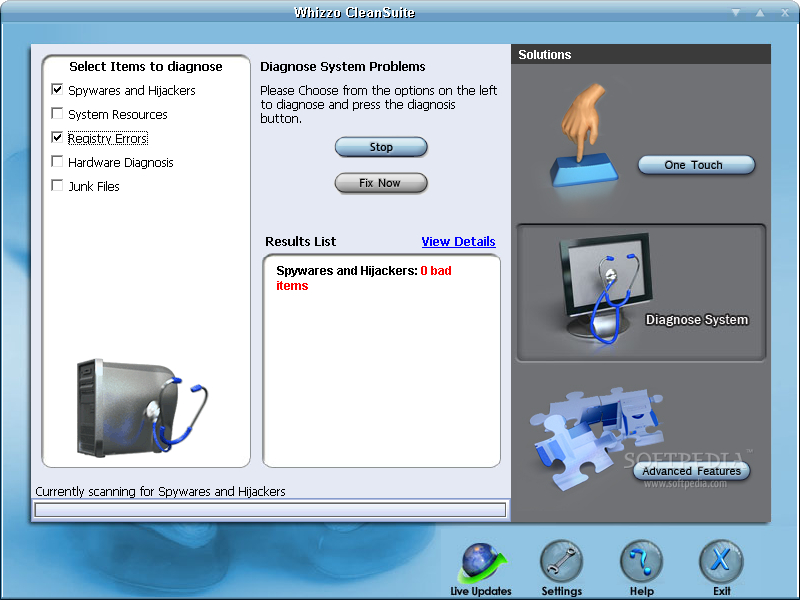Click the One Touch hand icon
This screenshot has width=800, height=600.
[x=583, y=135]
